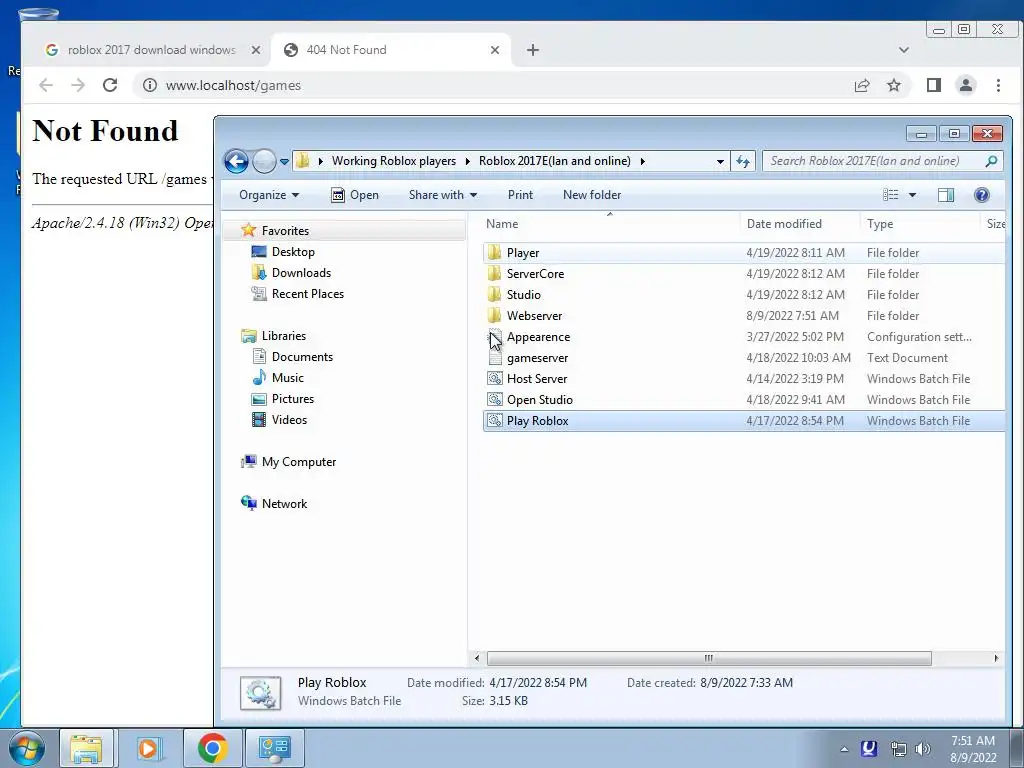Viewport: 1024px width, 768px height.
Task: Click the Chrome address bar URL
Action: pos(233,86)
